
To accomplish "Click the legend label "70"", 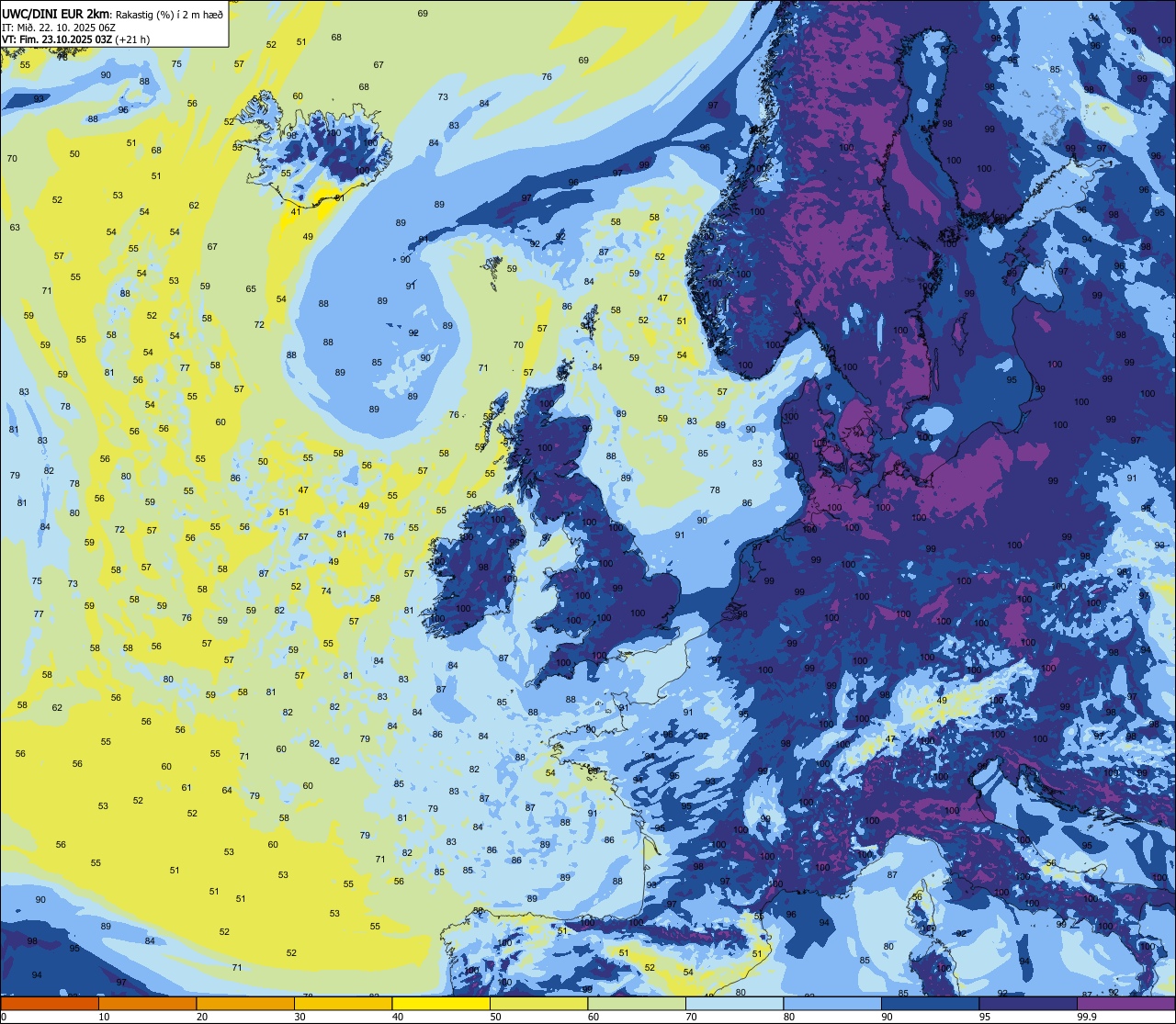I will point(691,1017).
